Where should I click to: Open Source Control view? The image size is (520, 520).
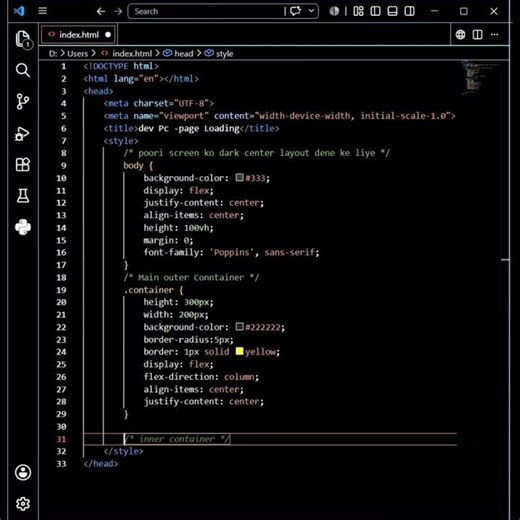tap(23, 101)
